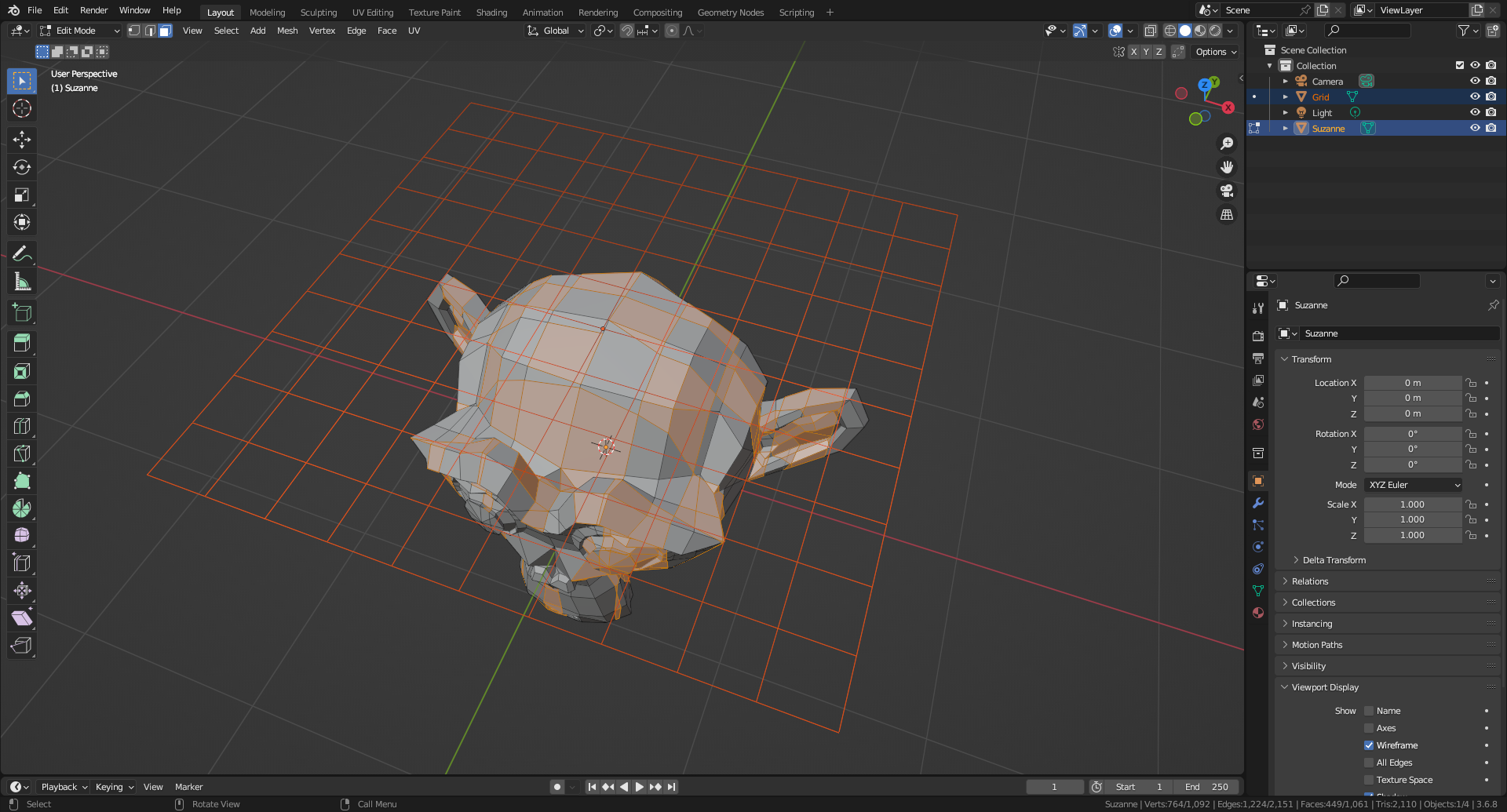1507x812 pixels.
Task: Open the Render menu
Action: point(93,10)
